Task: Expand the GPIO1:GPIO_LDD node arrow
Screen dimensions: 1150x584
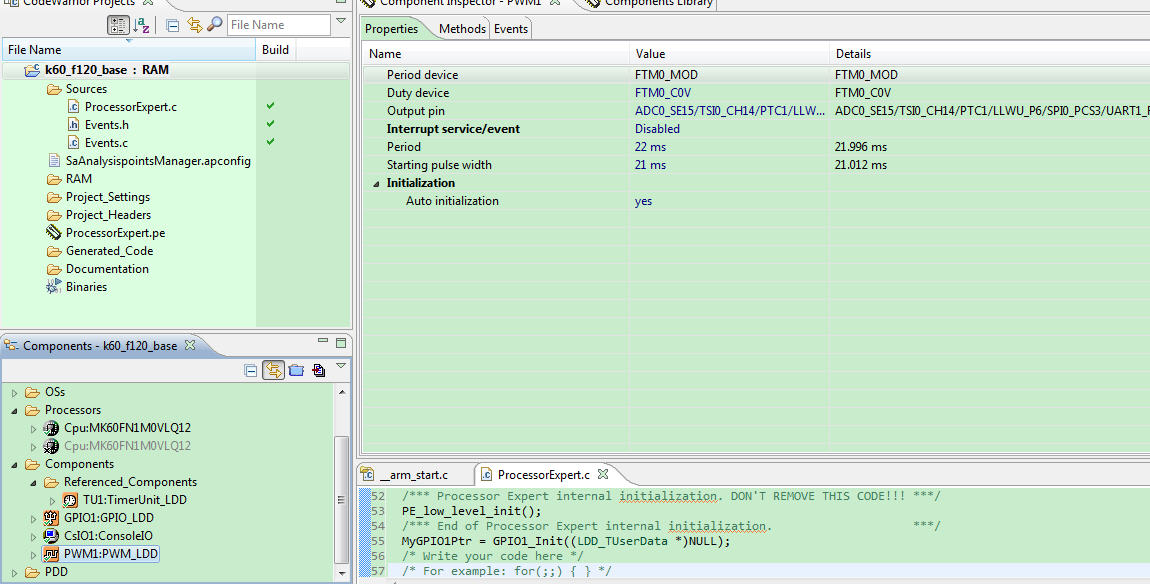Action: pyautogui.click(x=34, y=519)
